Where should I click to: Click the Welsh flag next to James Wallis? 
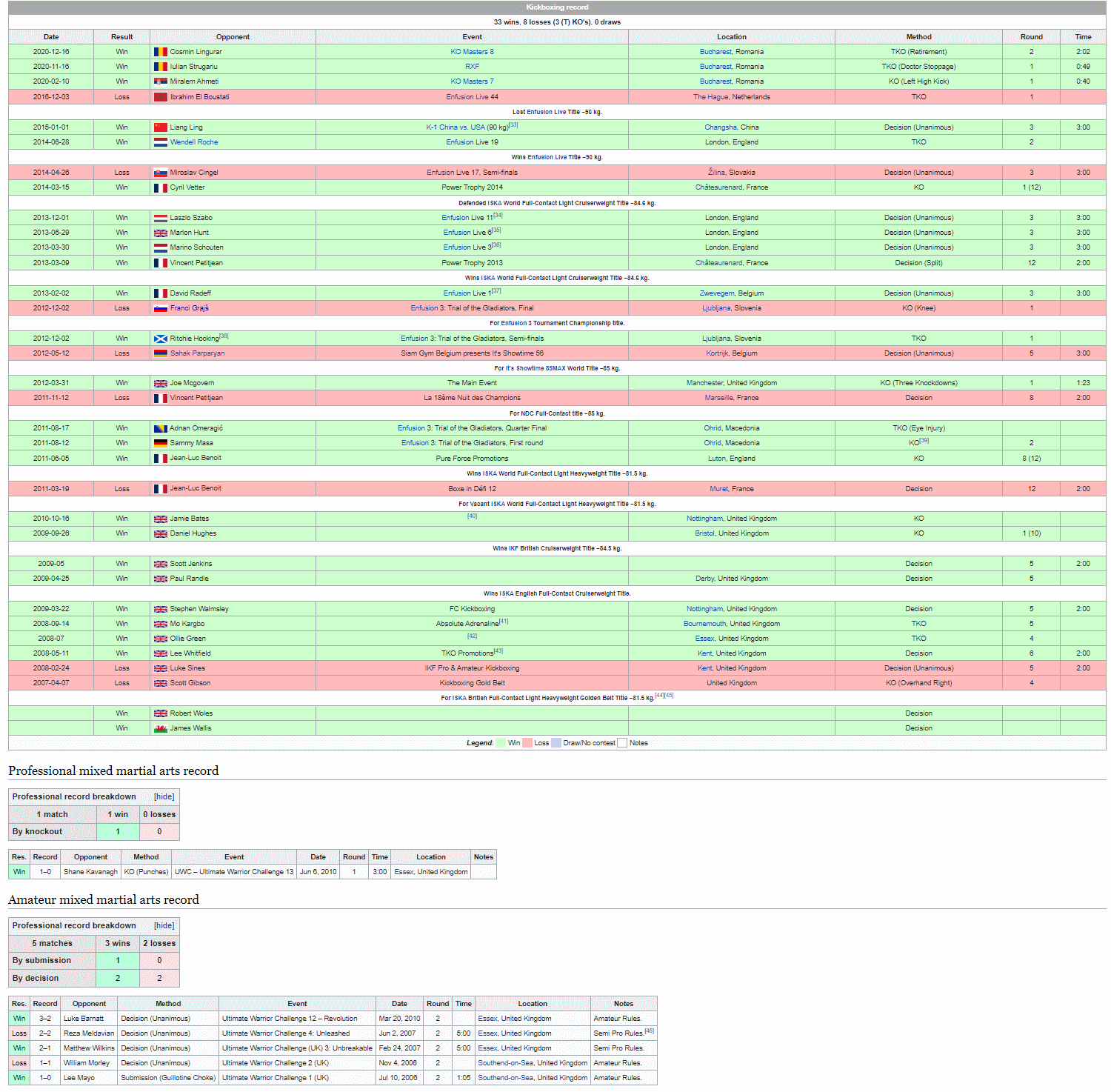coord(160,728)
